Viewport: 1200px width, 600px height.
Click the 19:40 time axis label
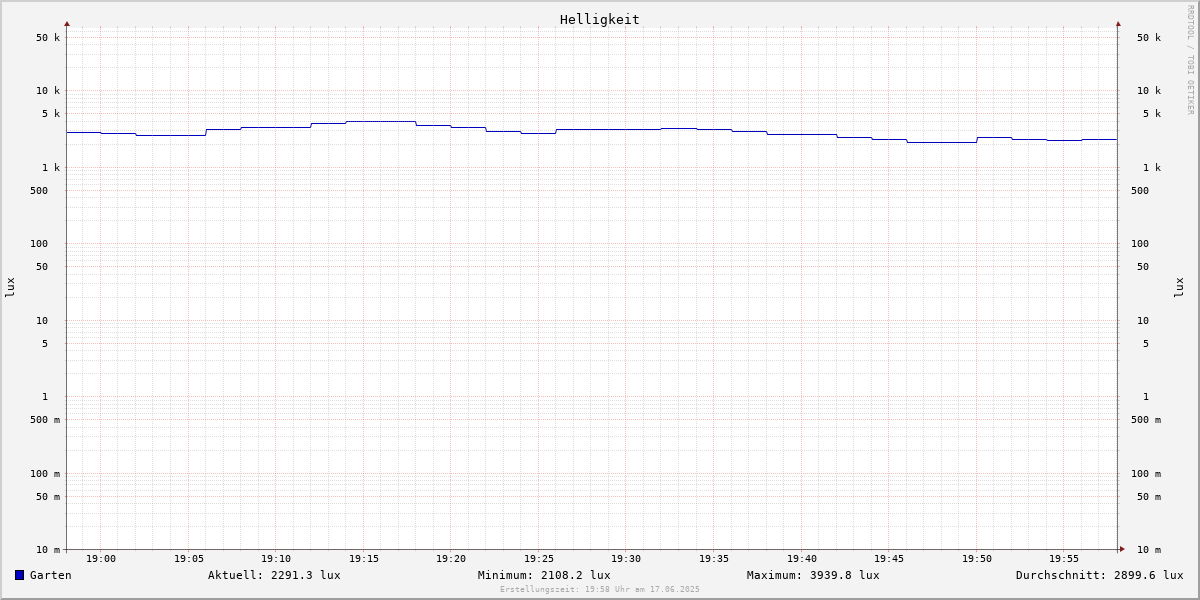pos(802,559)
